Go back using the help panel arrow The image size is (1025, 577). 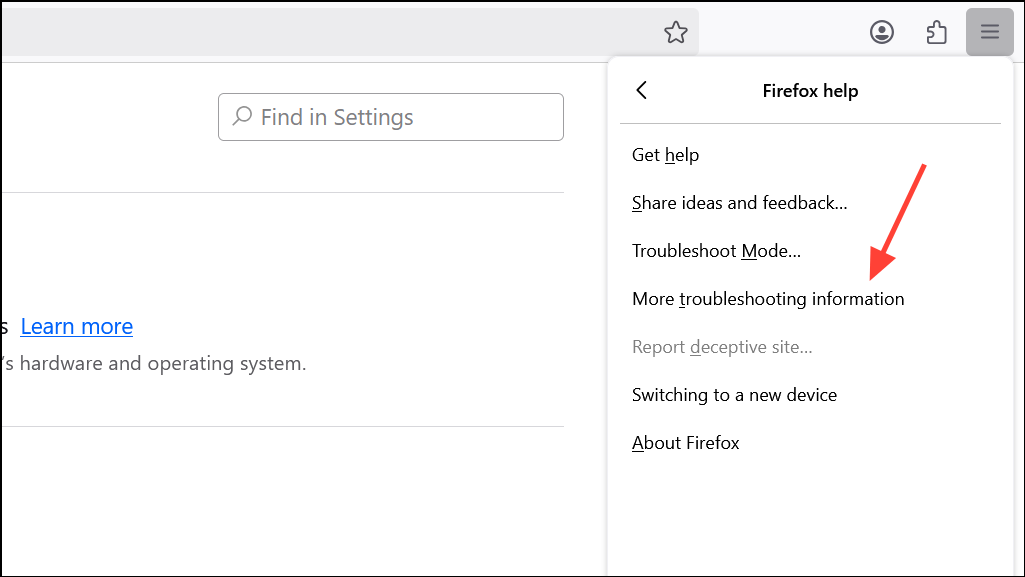pyautogui.click(x=642, y=90)
